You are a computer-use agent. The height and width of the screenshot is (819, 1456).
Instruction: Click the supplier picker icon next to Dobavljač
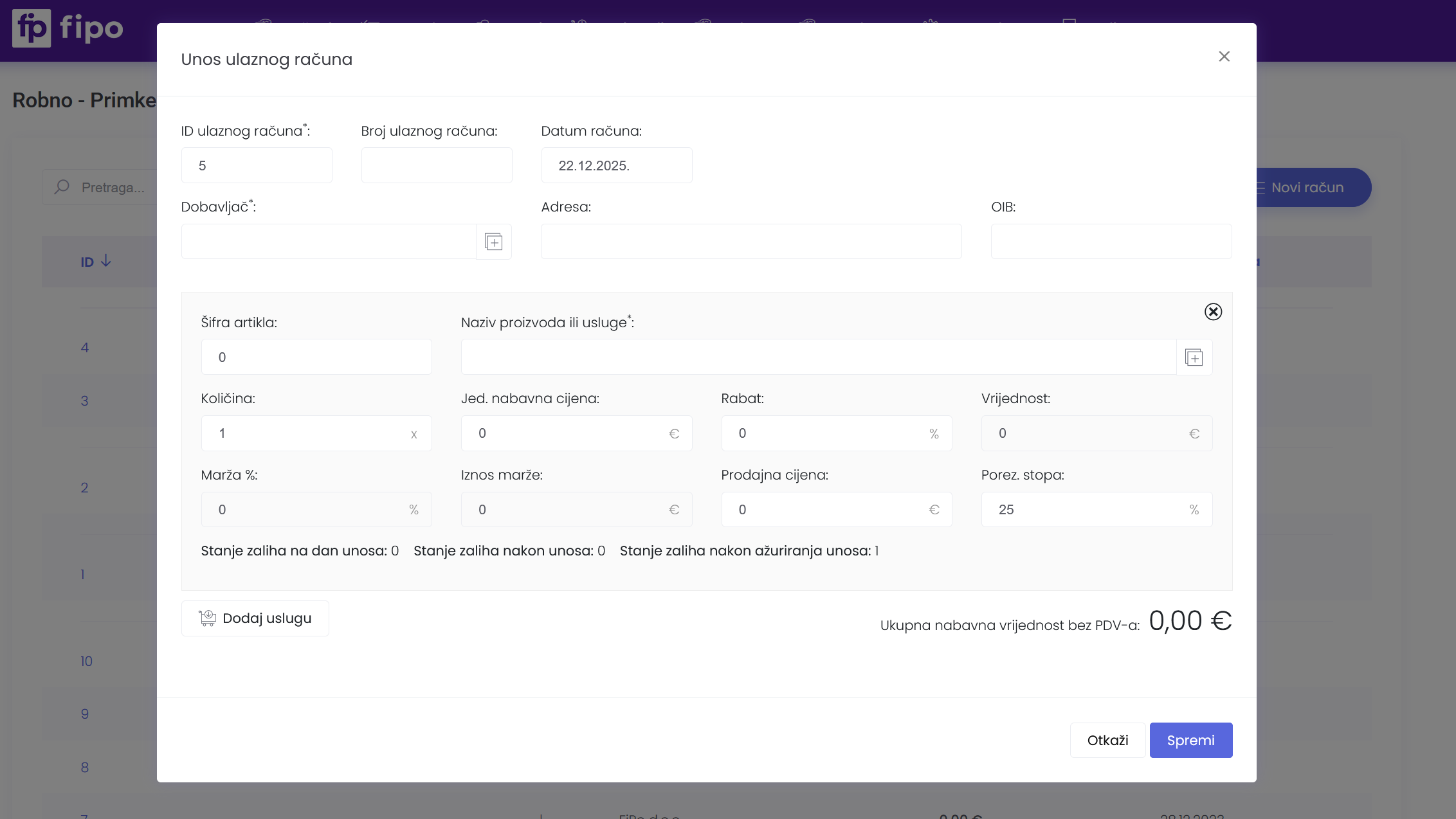coord(493,242)
